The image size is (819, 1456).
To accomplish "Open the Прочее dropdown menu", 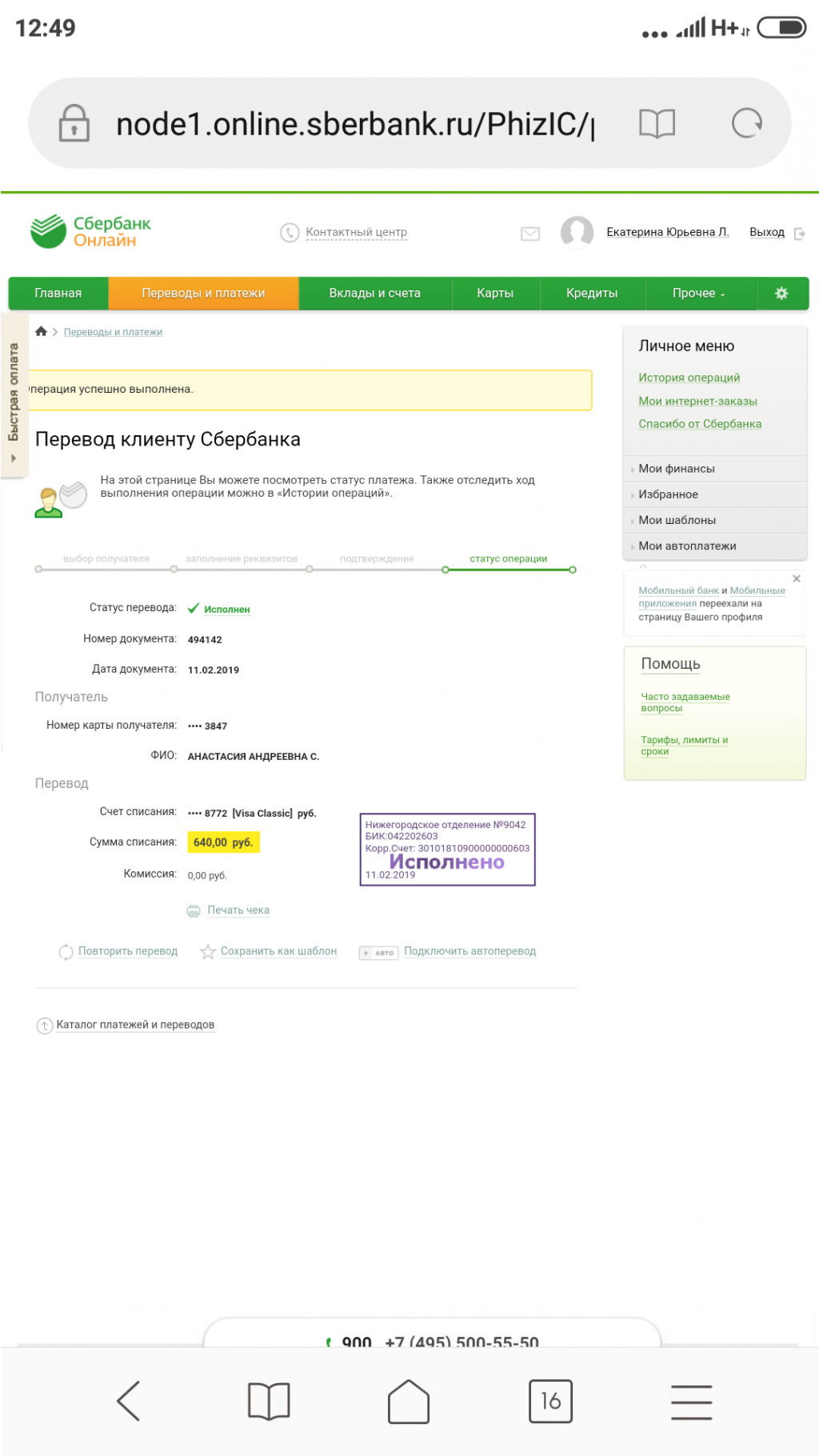I will 699,293.
